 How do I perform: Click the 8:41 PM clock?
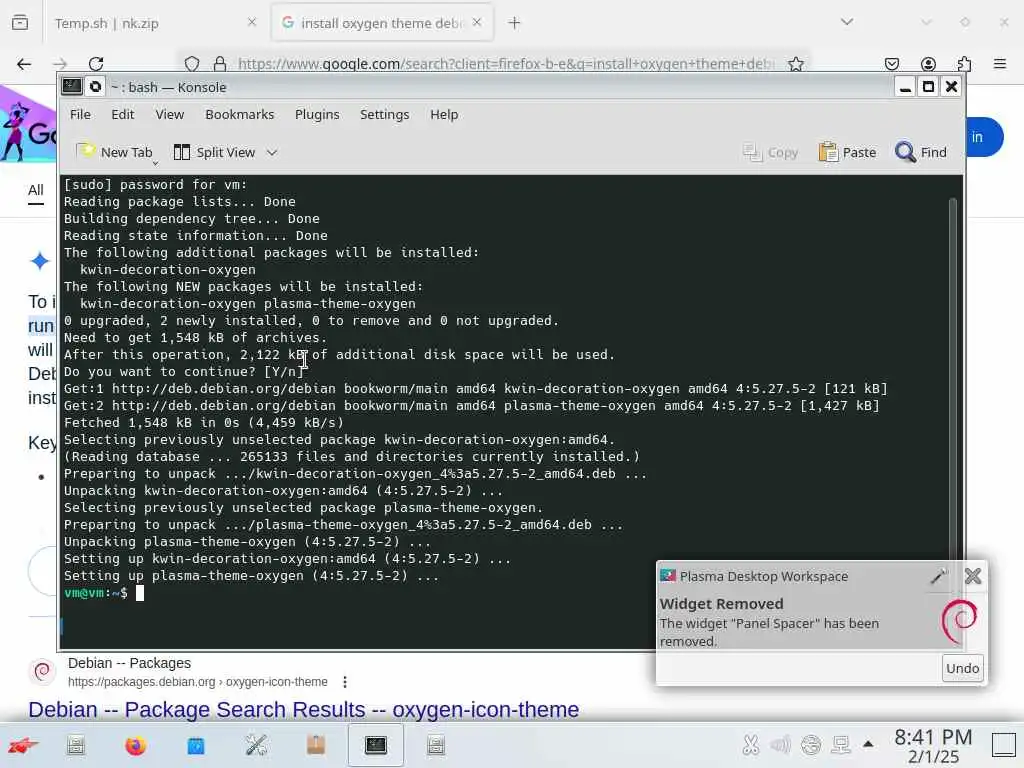click(x=933, y=737)
